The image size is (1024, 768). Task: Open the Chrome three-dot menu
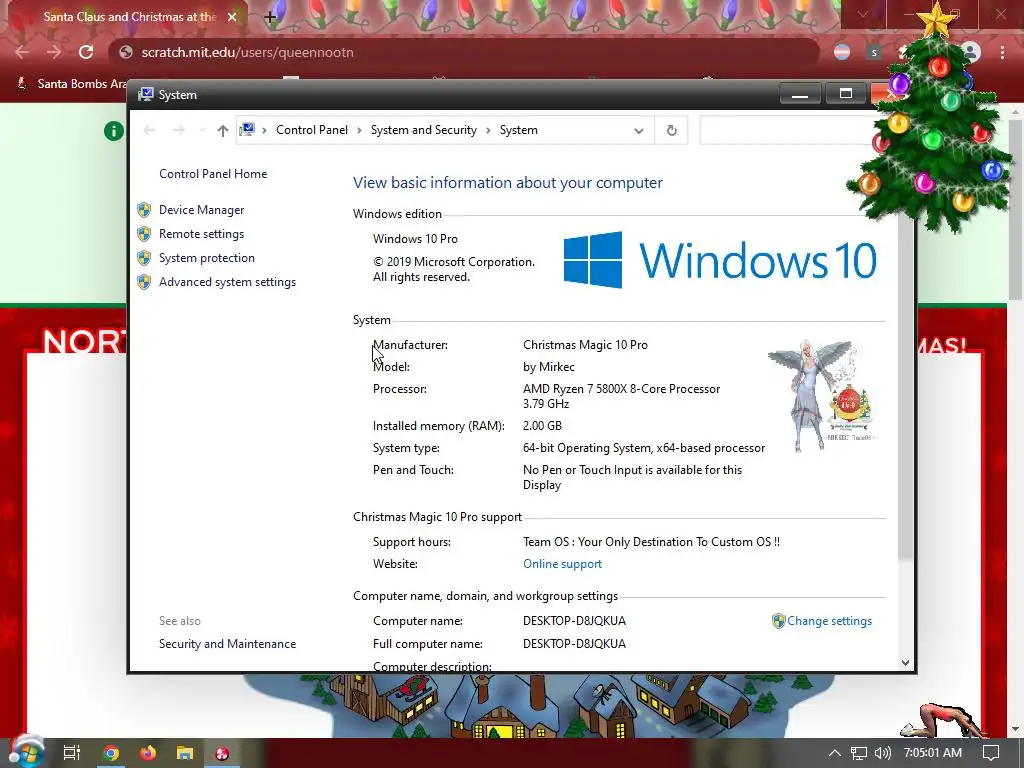pyautogui.click(x=1002, y=52)
